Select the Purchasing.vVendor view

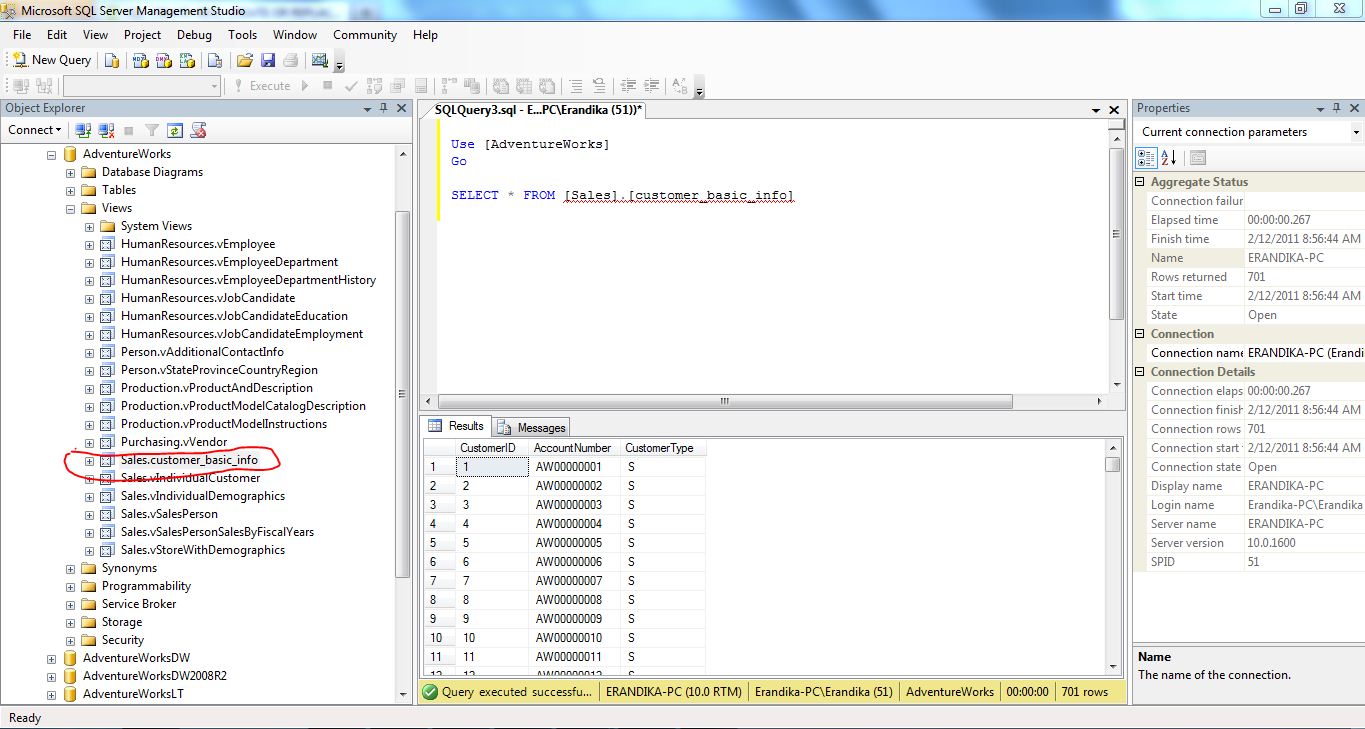pos(174,442)
